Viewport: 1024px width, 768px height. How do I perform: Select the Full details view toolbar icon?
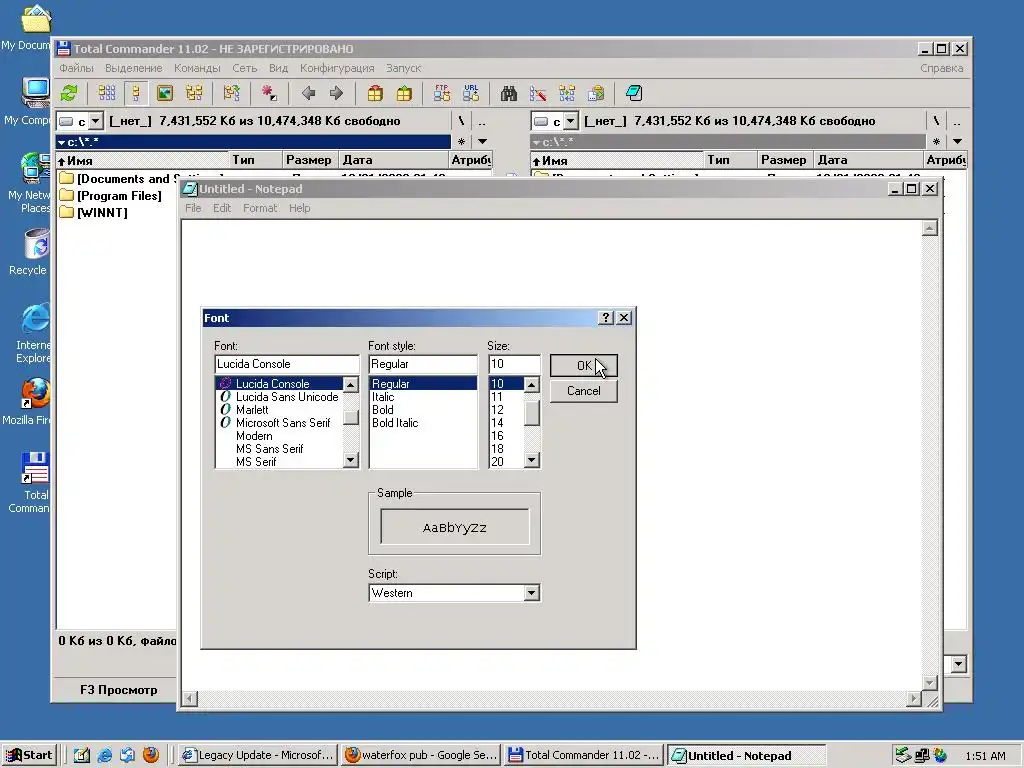coord(136,93)
